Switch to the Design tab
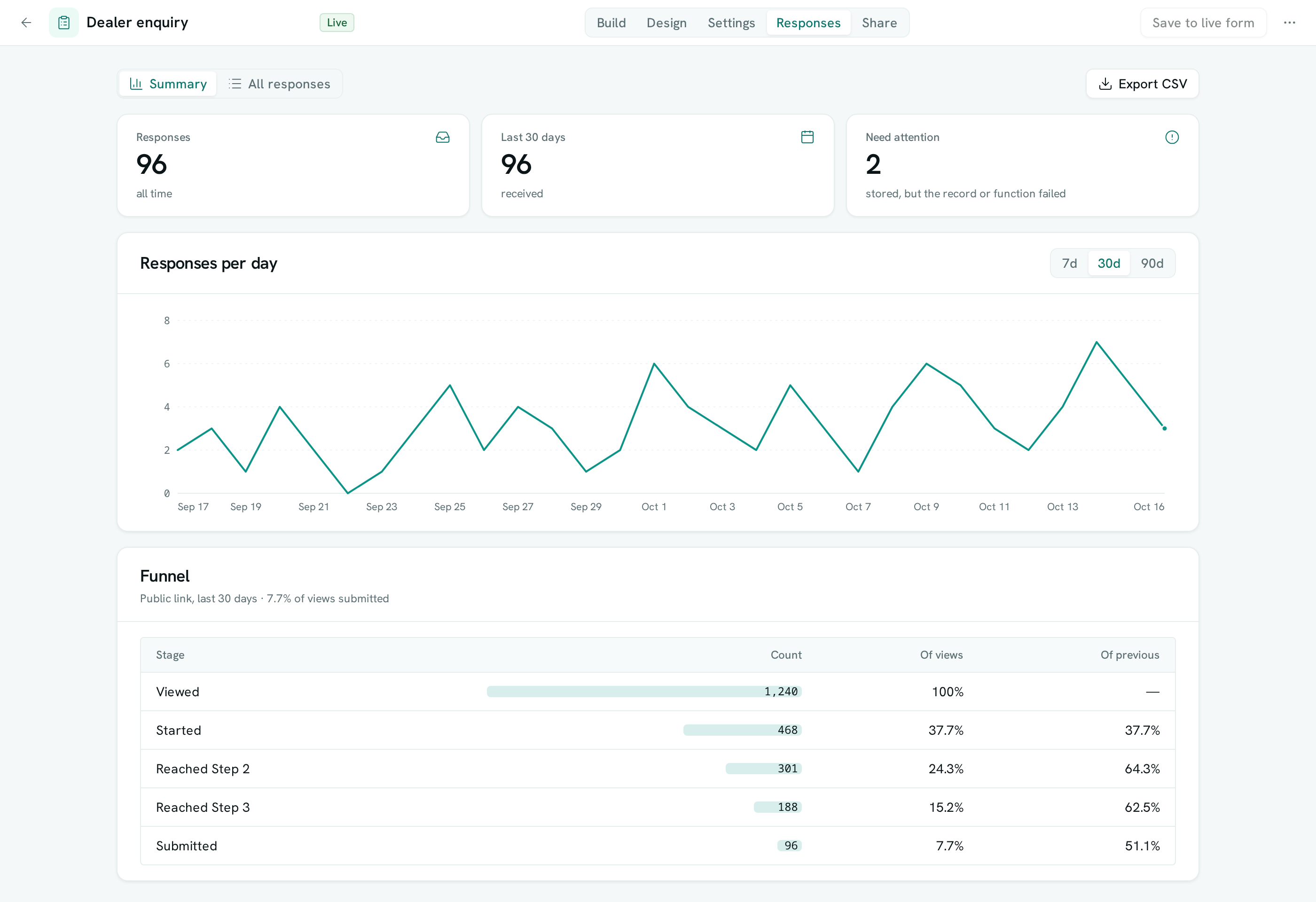Viewport: 1316px width, 902px height. 666,23
